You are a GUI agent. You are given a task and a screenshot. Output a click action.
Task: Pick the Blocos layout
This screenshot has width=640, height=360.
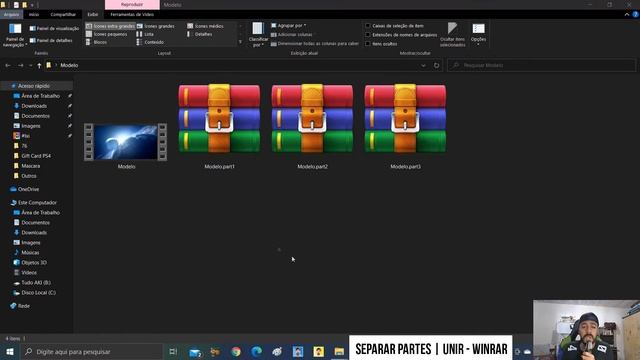(96, 42)
